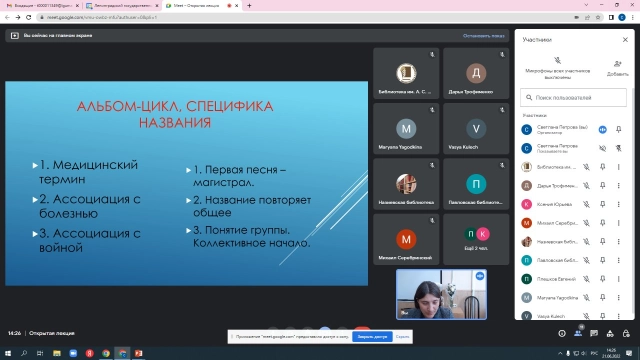Click the search participants field

[x=573, y=98]
